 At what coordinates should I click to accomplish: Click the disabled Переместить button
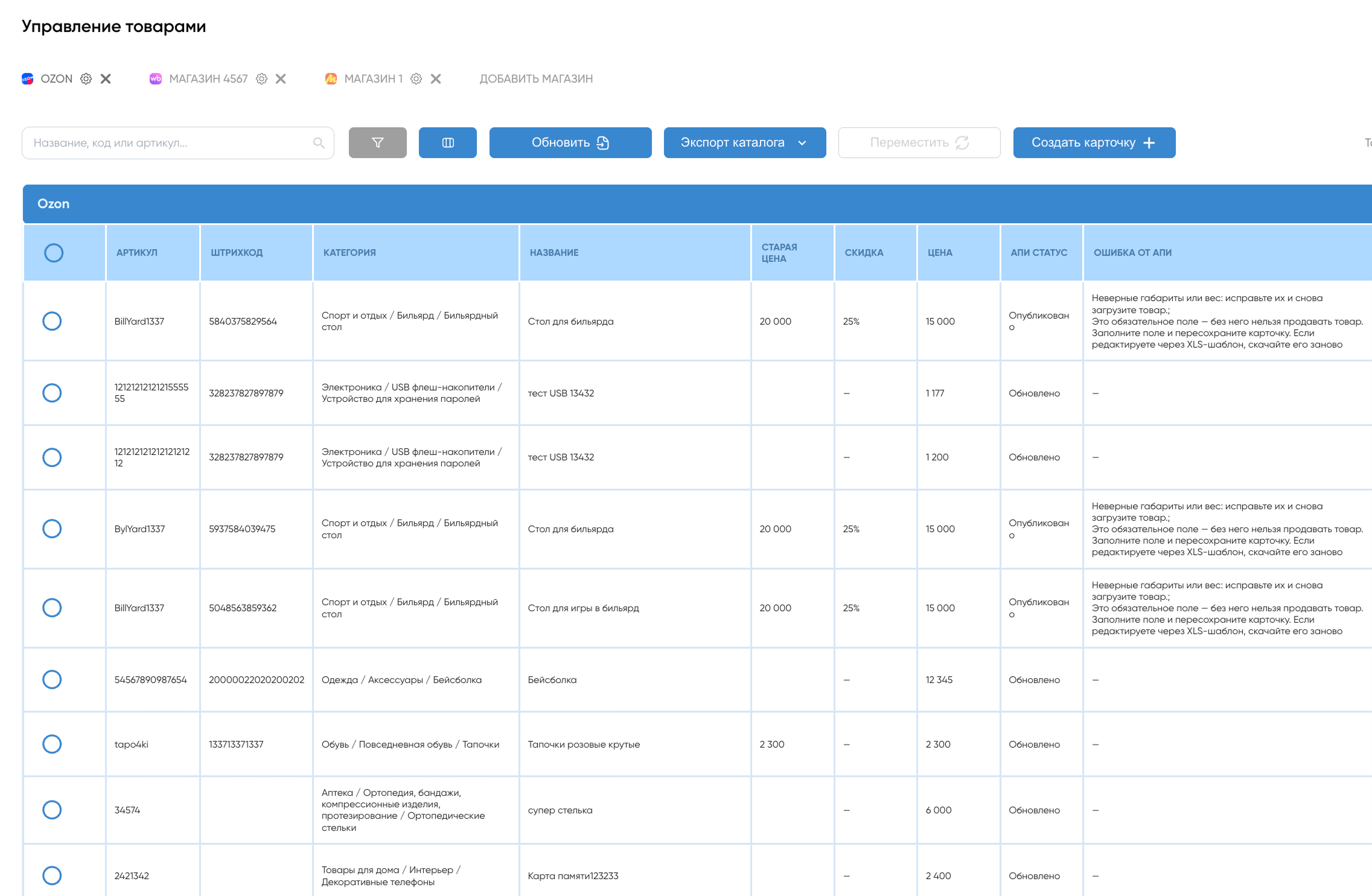(x=919, y=143)
